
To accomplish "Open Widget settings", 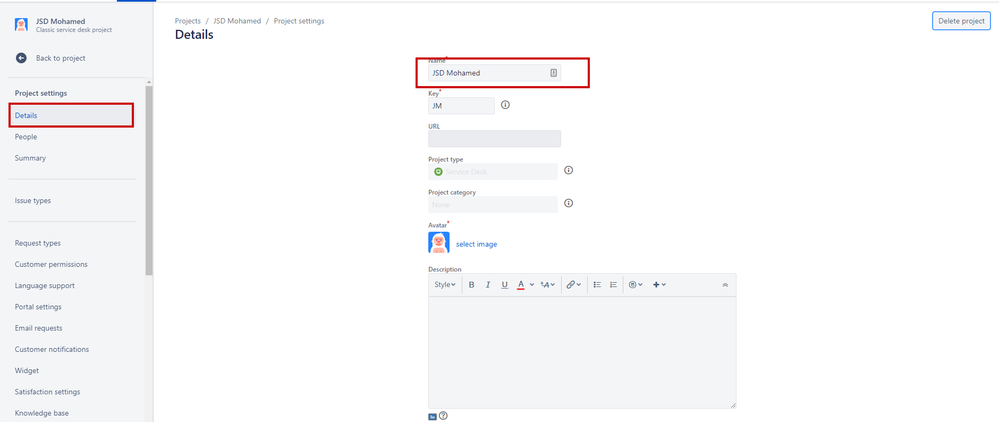I will pos(27,370).
